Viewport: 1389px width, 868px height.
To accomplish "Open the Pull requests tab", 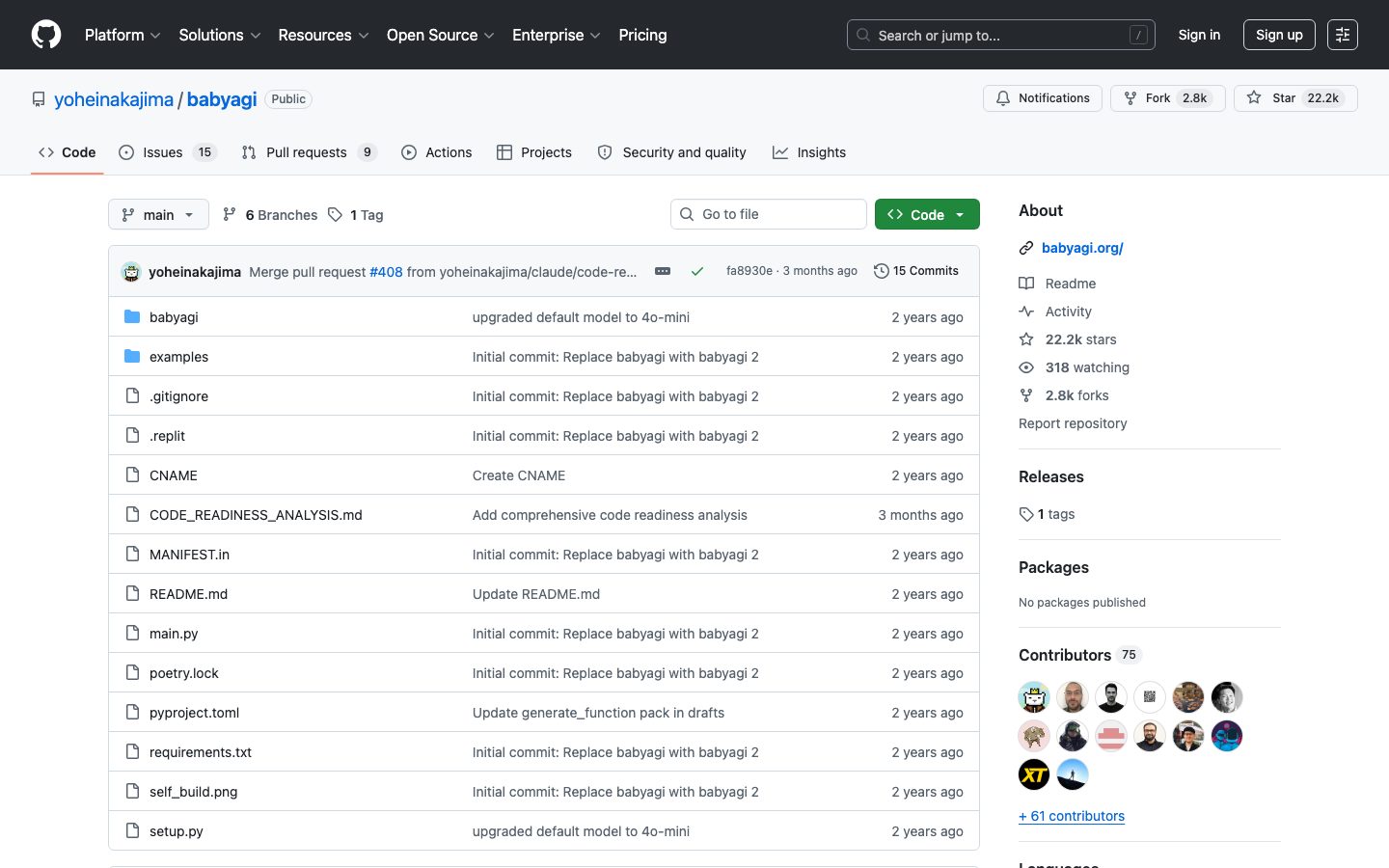I will point(309,152).
